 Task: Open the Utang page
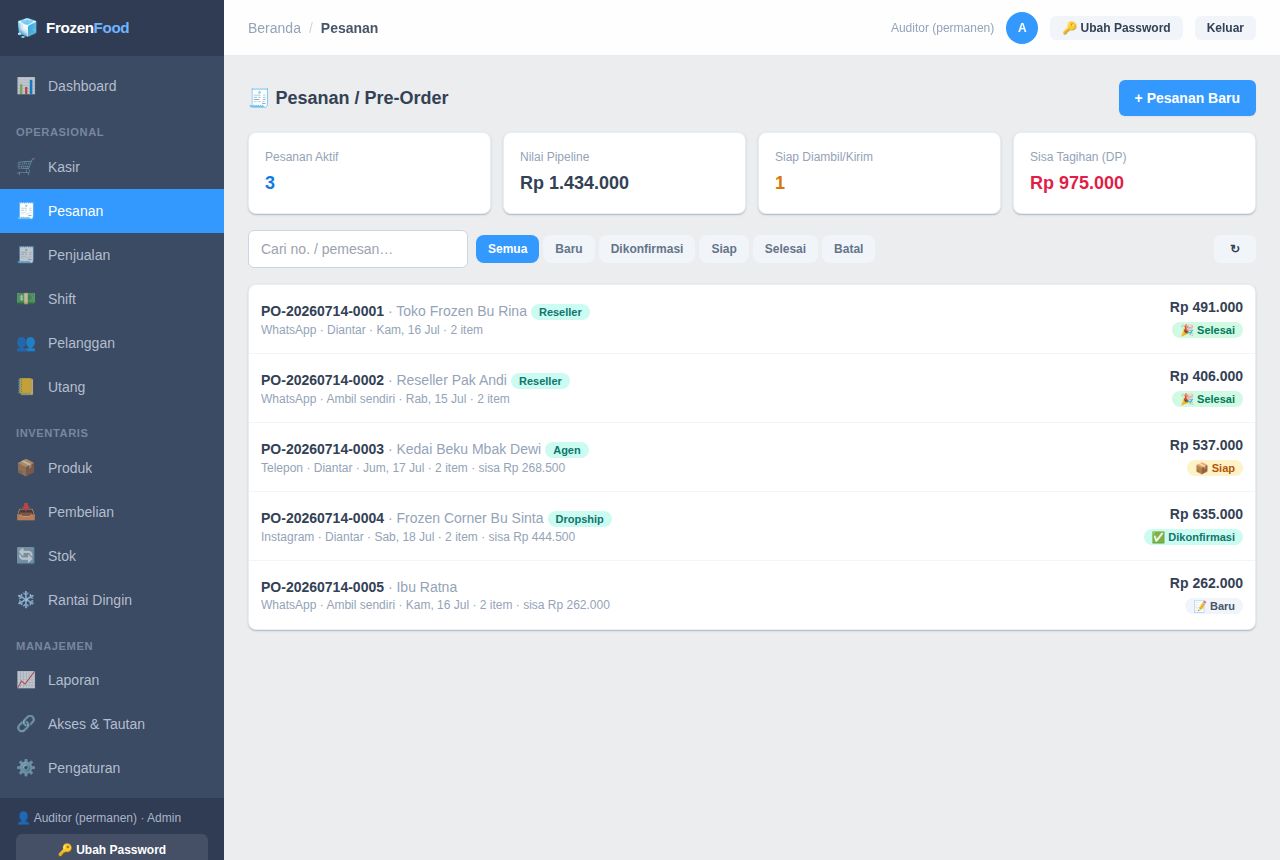click(x=112, y=387)
